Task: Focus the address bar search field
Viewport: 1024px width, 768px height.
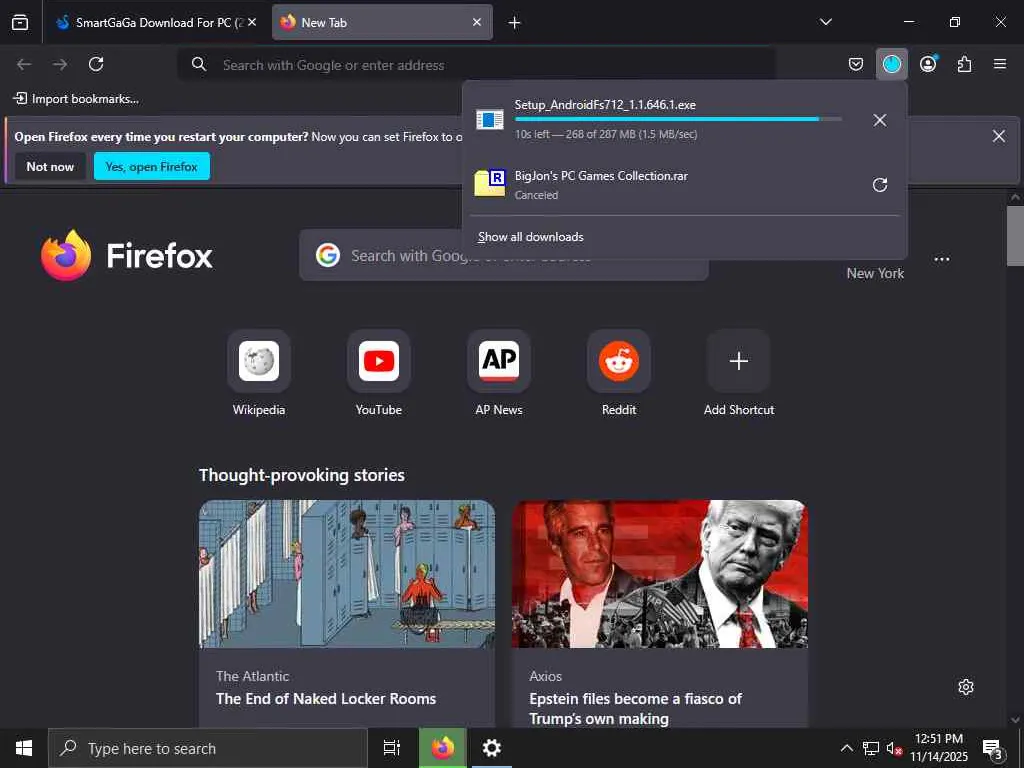Action: pyautogui.click(x=477, y=65)
